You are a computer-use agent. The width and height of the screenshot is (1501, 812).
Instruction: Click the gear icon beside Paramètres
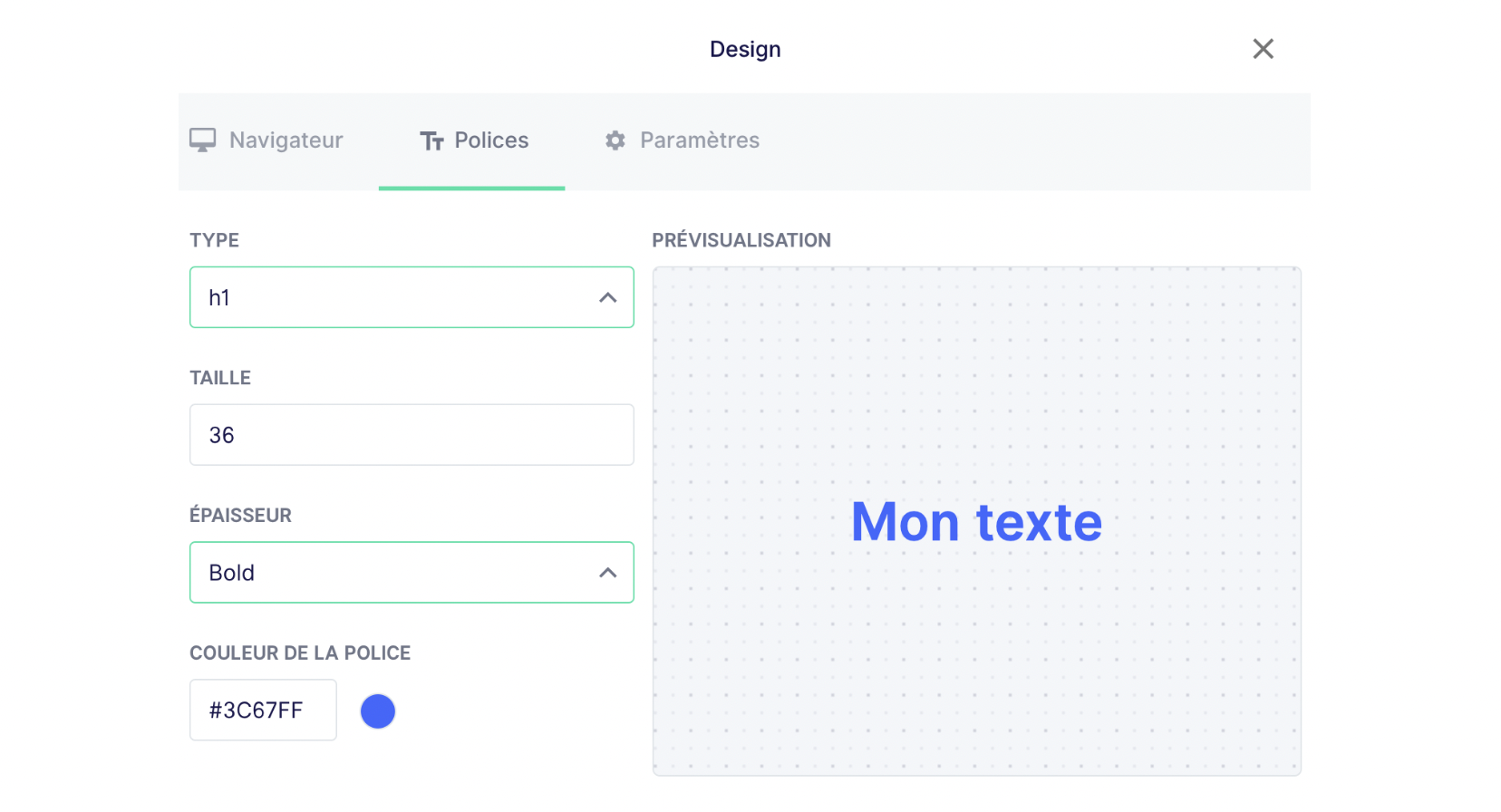tap(615, 140)
